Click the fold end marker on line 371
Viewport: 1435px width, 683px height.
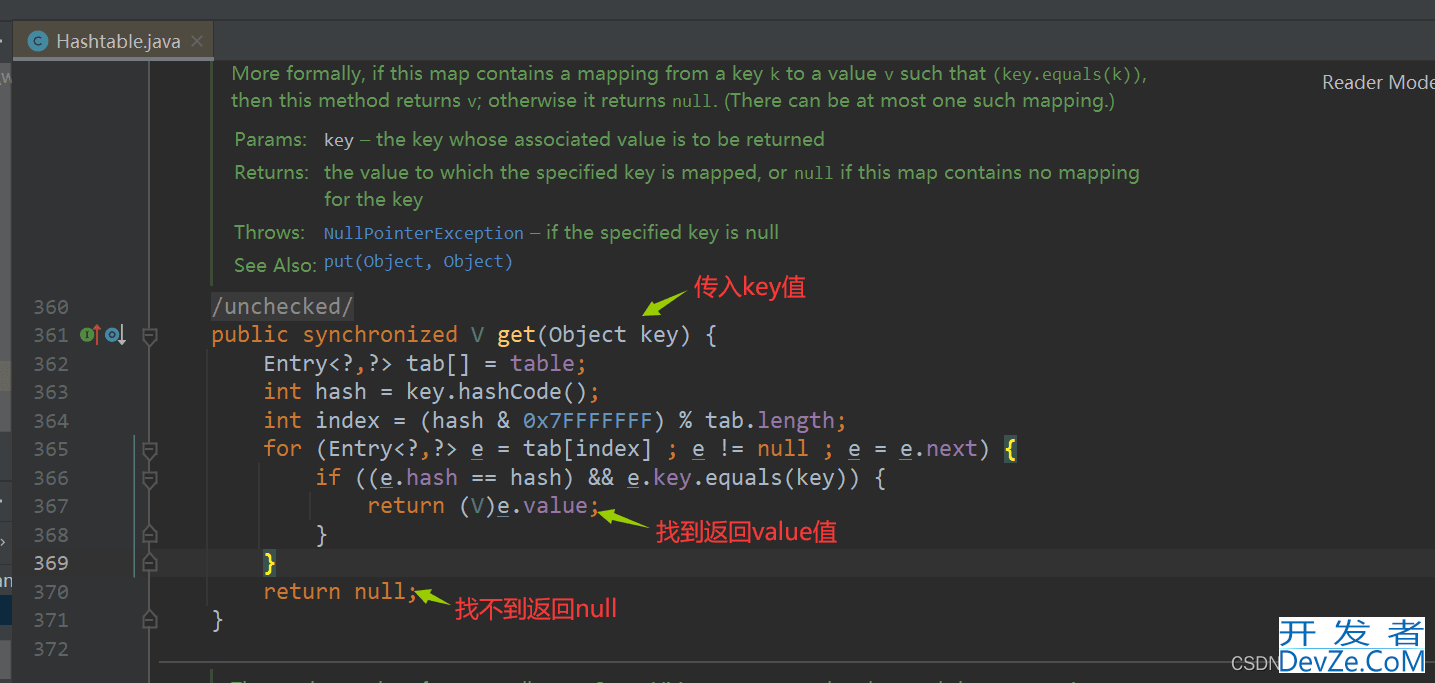[x=150, y=620]
